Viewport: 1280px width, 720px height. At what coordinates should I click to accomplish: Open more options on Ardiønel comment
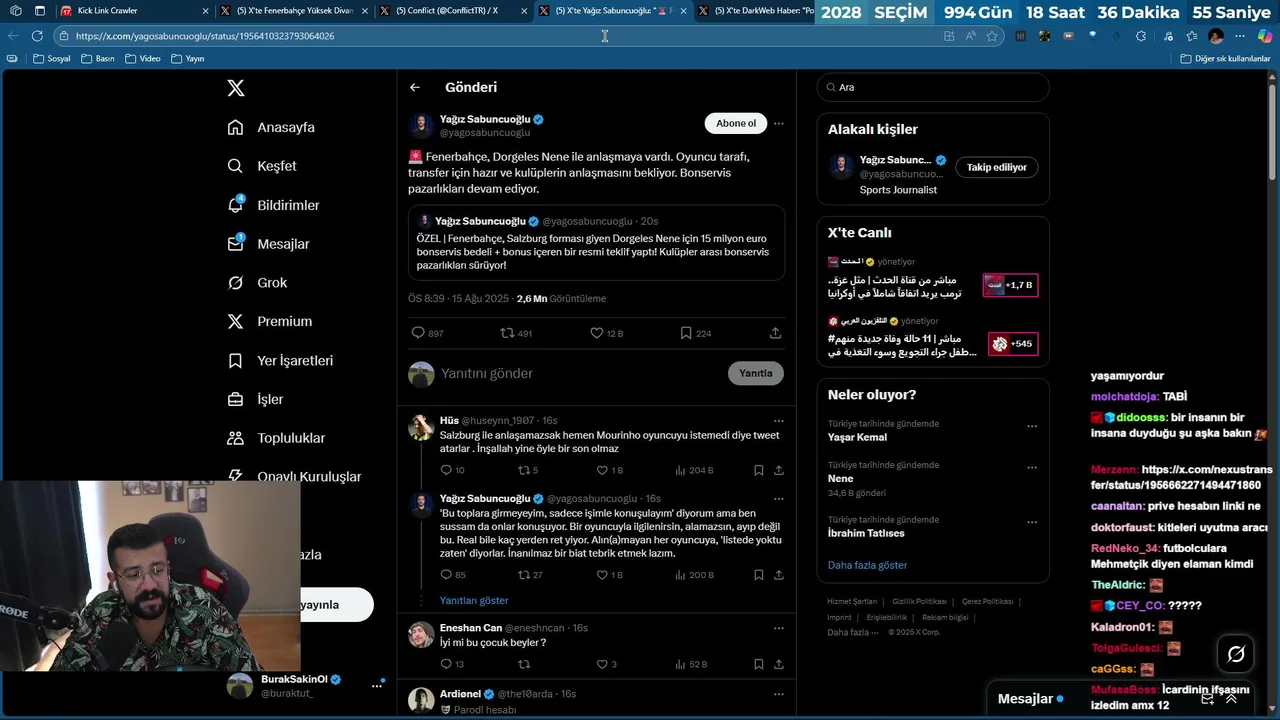coord(778,693)
